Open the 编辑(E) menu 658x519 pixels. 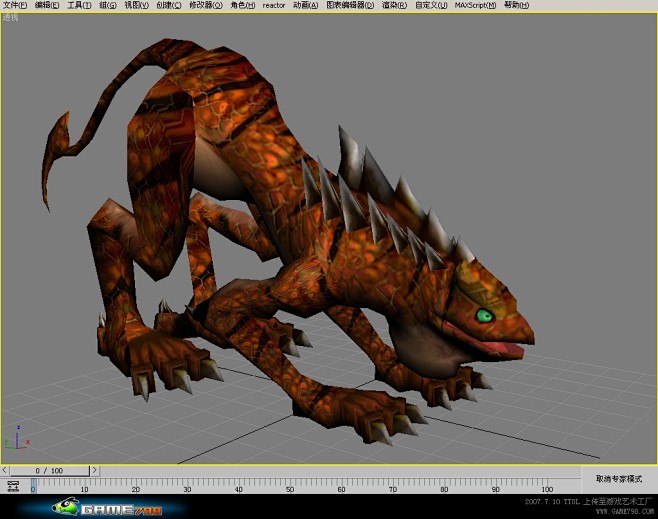(x=47, y=5)
